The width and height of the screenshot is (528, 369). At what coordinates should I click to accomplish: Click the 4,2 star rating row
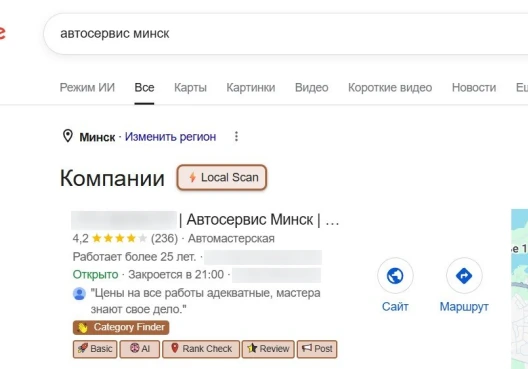125,238
